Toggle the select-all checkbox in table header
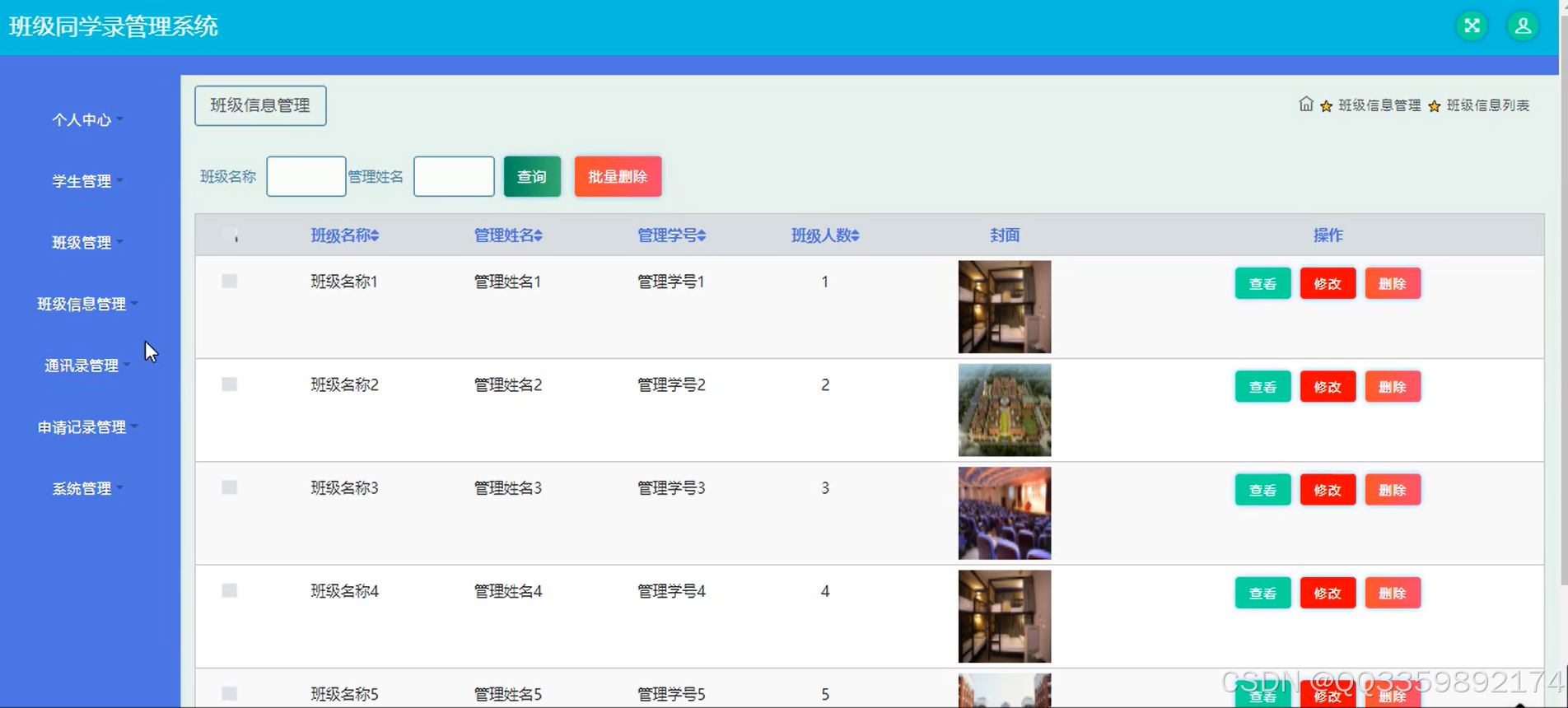The width and height of the screenshot is (1568, 708). click(230, 235)
